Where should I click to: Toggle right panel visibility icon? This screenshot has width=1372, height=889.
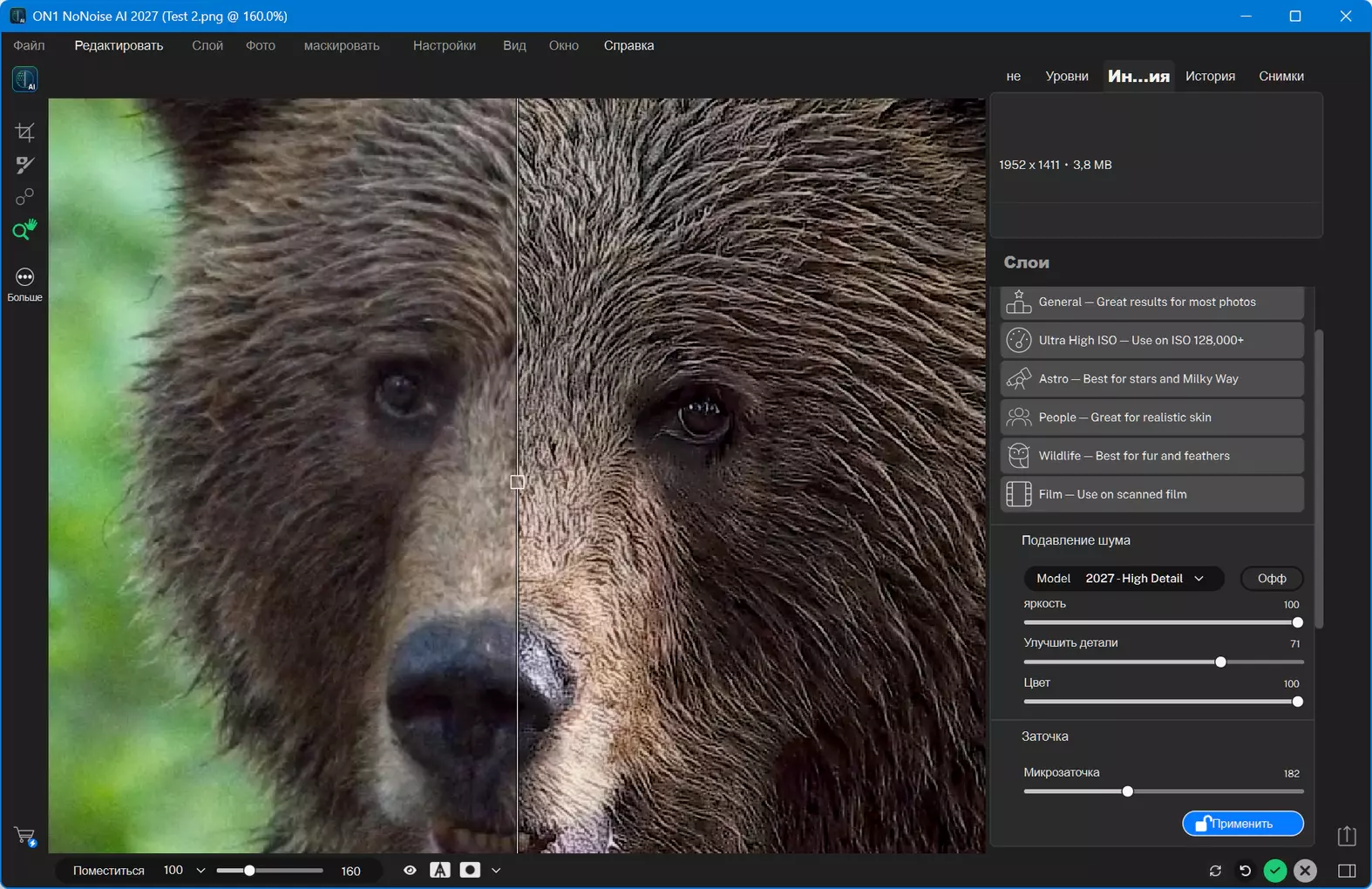tap(1347, 871)
